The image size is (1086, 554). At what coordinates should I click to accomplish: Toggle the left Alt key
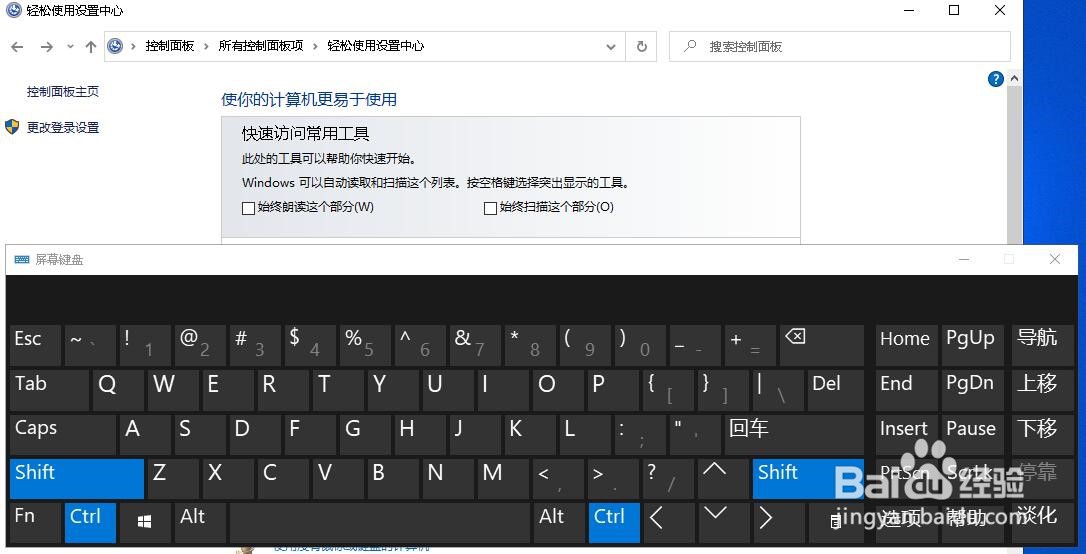pyautogui.click(x=200, y=522)
